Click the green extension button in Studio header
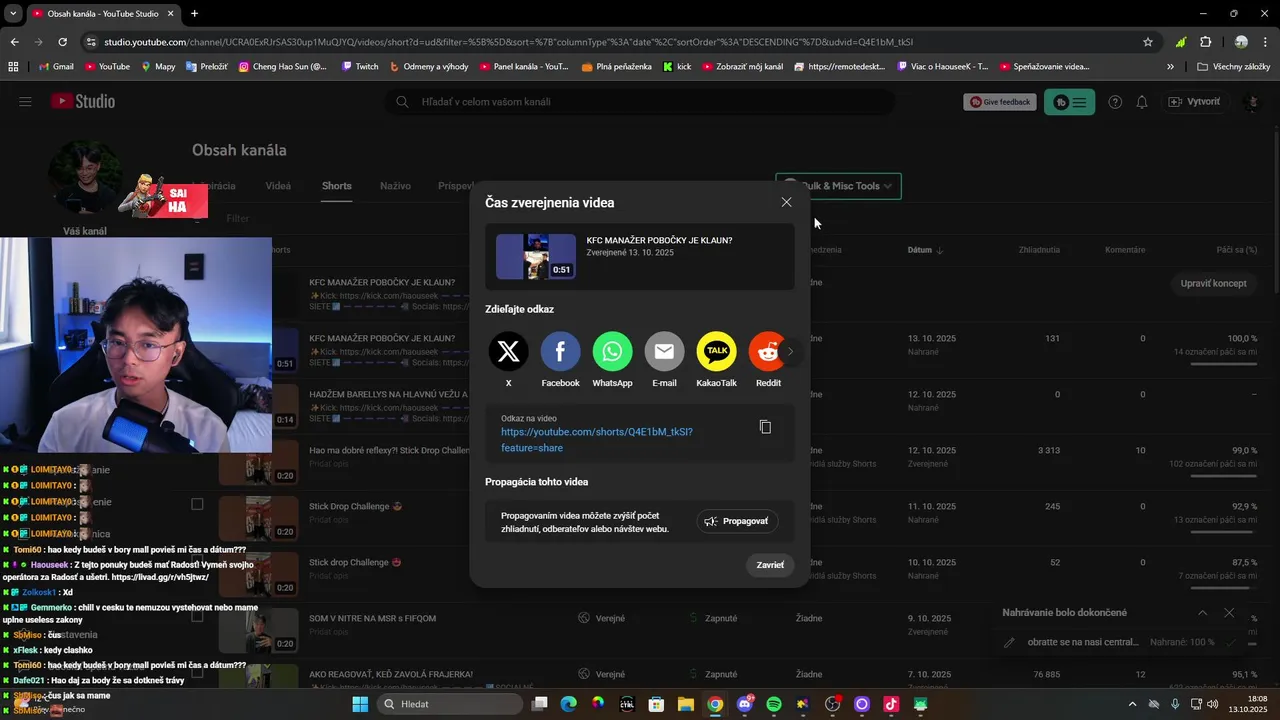The image size is (1280, 720). [1069, 102]
